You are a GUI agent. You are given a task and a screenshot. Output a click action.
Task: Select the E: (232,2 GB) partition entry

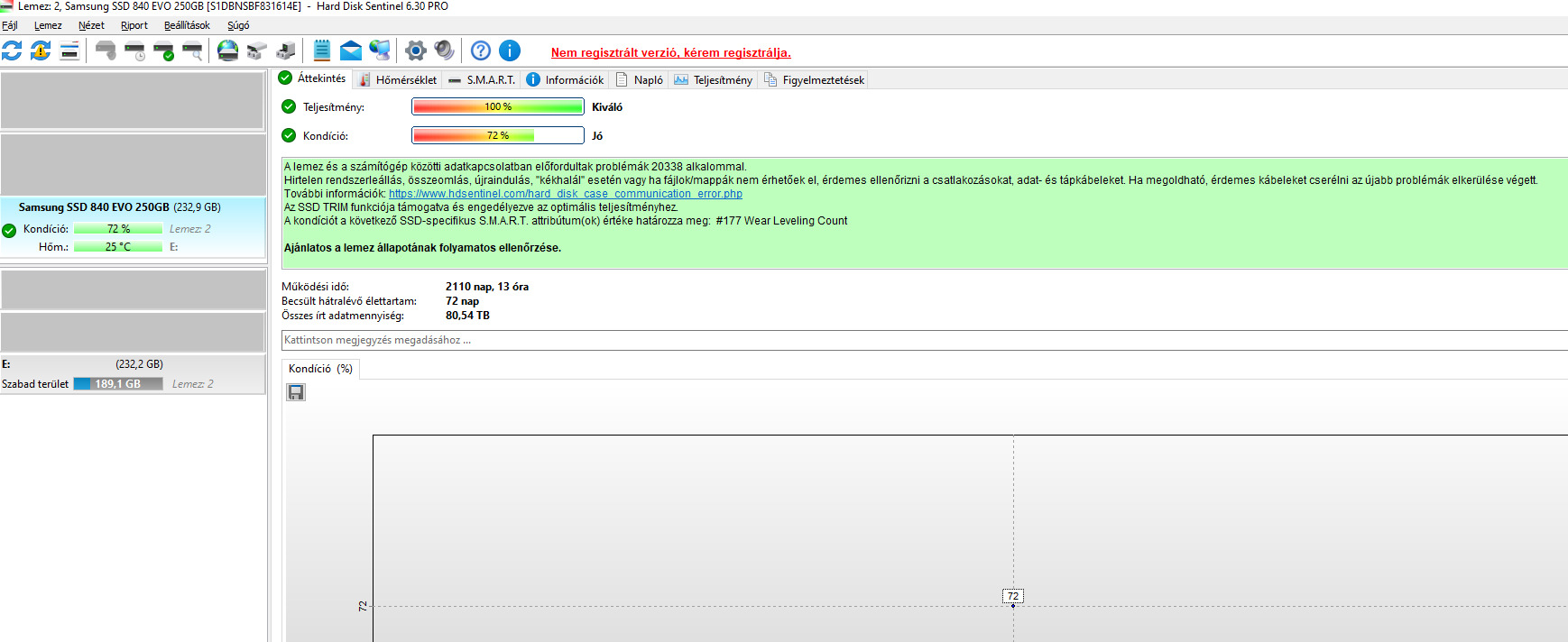[x=133, y=374]
